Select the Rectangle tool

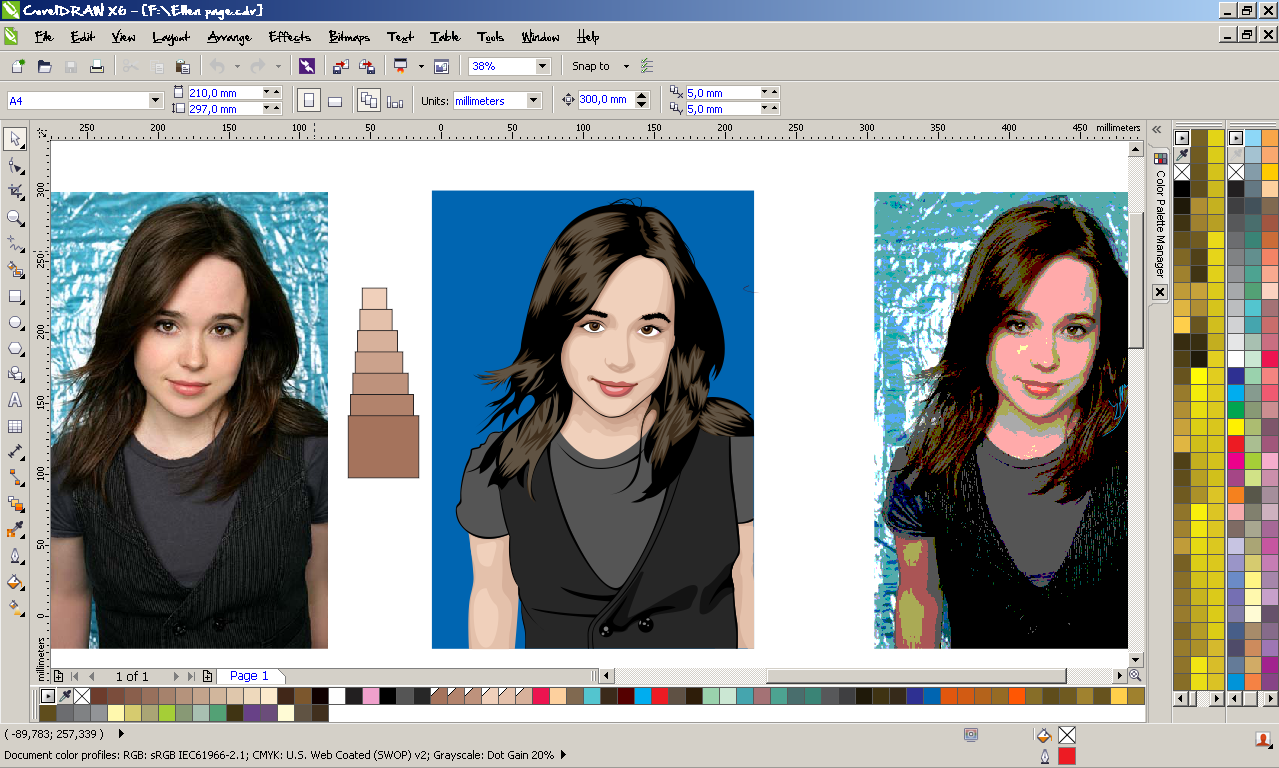15,297
